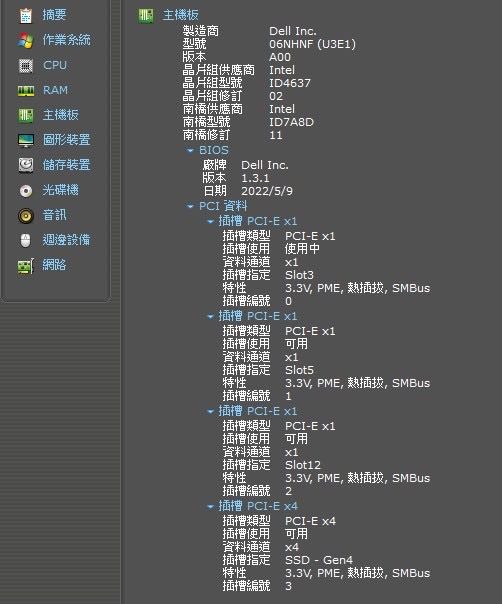Image resolution: width=502 pixels, height=604 pixels.
Task: Click the slot number value 3
Action: point(289,586)
